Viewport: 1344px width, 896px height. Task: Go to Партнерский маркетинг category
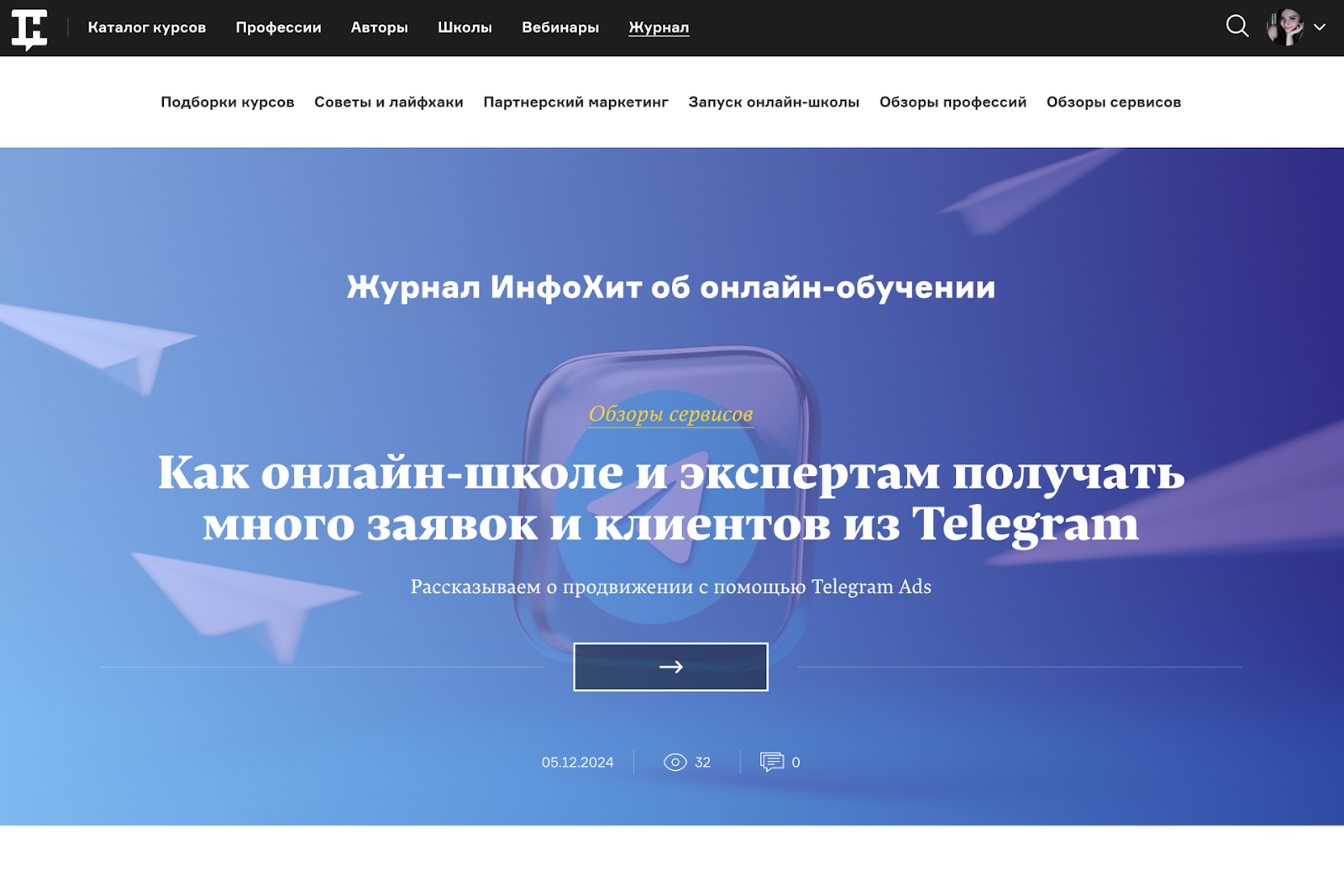(575, 102)
